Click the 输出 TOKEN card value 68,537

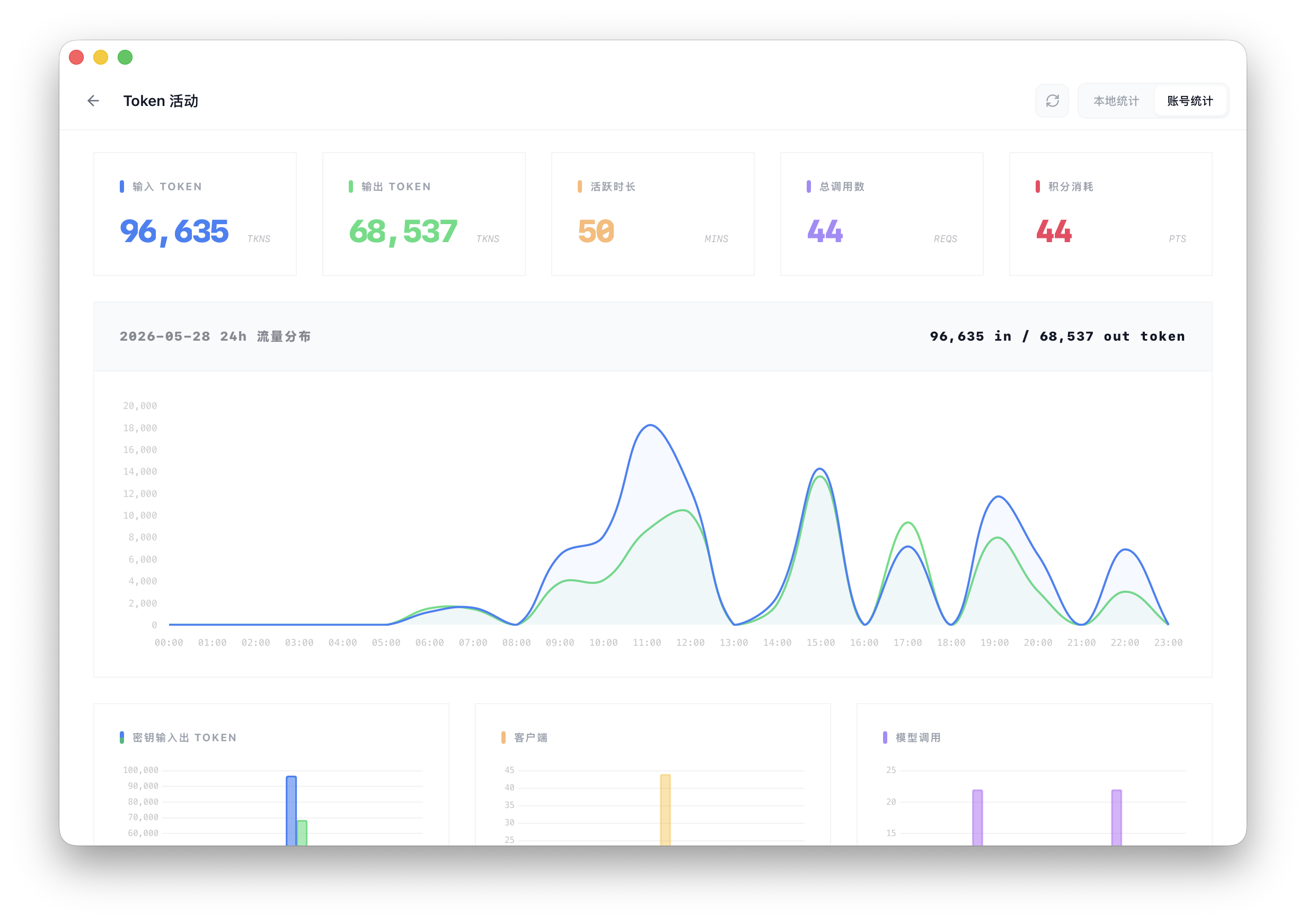403,232
